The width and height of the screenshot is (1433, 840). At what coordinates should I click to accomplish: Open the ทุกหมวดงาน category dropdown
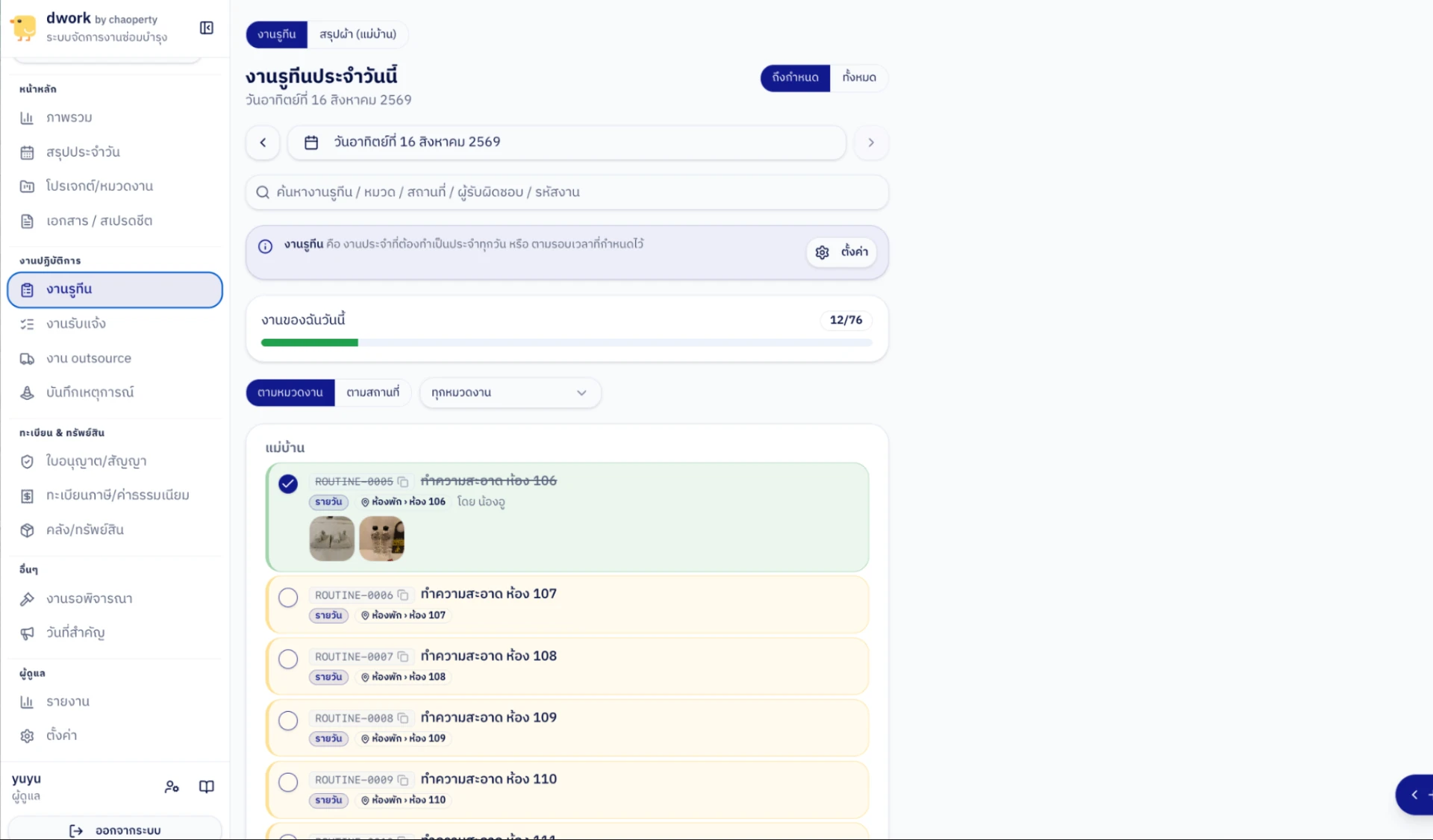[x=510, y=392]
